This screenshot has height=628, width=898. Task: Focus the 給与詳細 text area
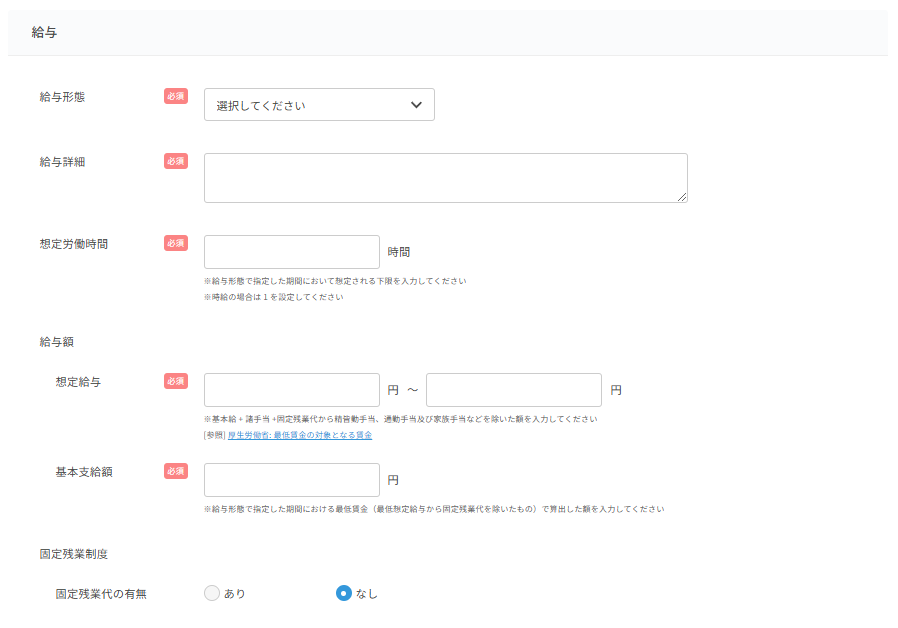tap(445, 178)
